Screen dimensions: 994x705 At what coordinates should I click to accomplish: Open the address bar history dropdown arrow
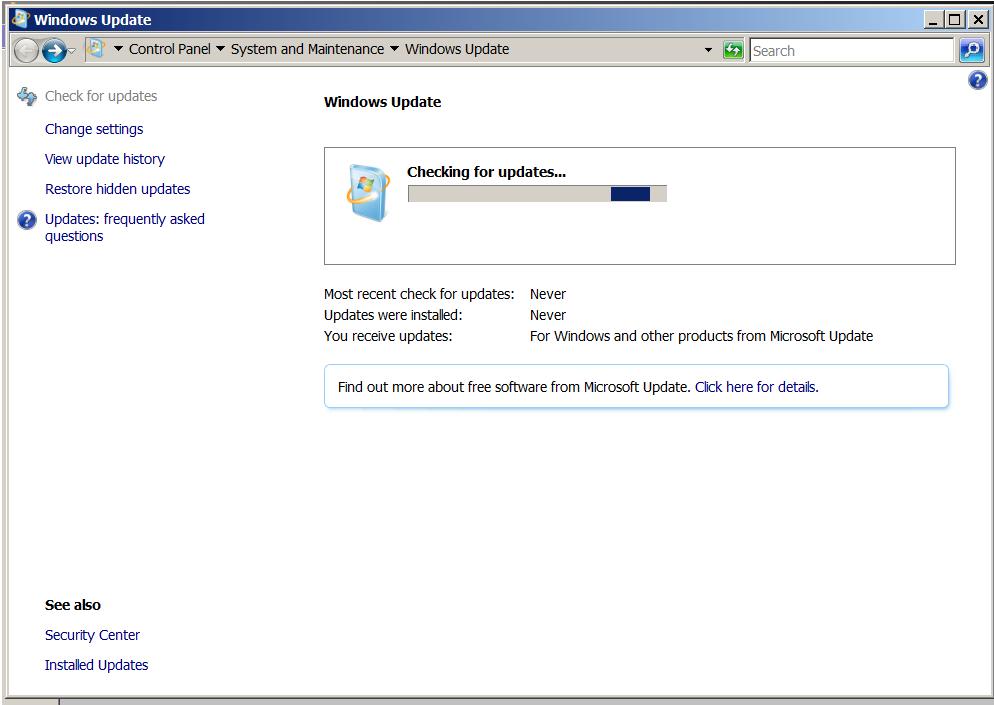pyautogui.click(x=709, y=49)
